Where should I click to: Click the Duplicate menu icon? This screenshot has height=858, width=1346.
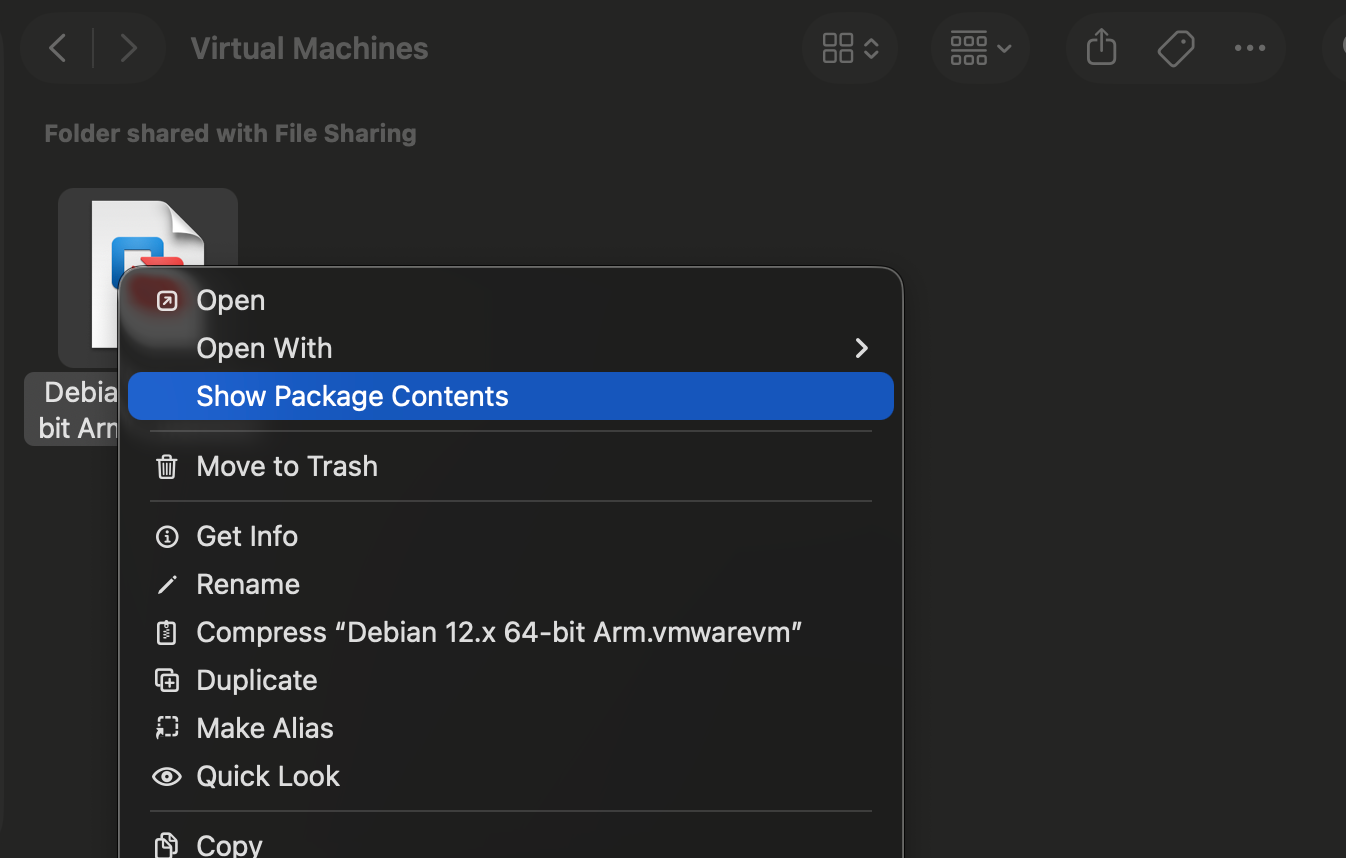pos(167,680)
